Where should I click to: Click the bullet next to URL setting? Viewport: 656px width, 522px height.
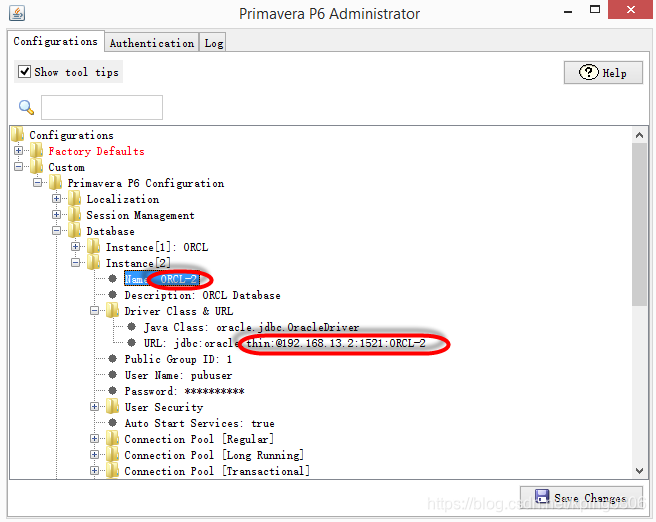point(132,343)
